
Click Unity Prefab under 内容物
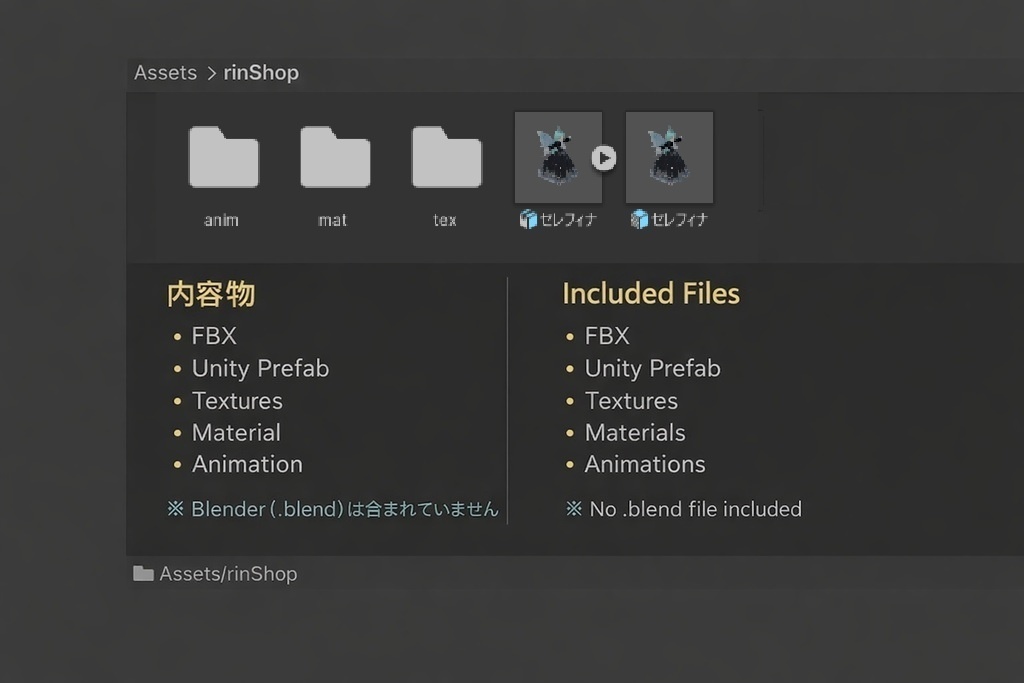point(261,368)
